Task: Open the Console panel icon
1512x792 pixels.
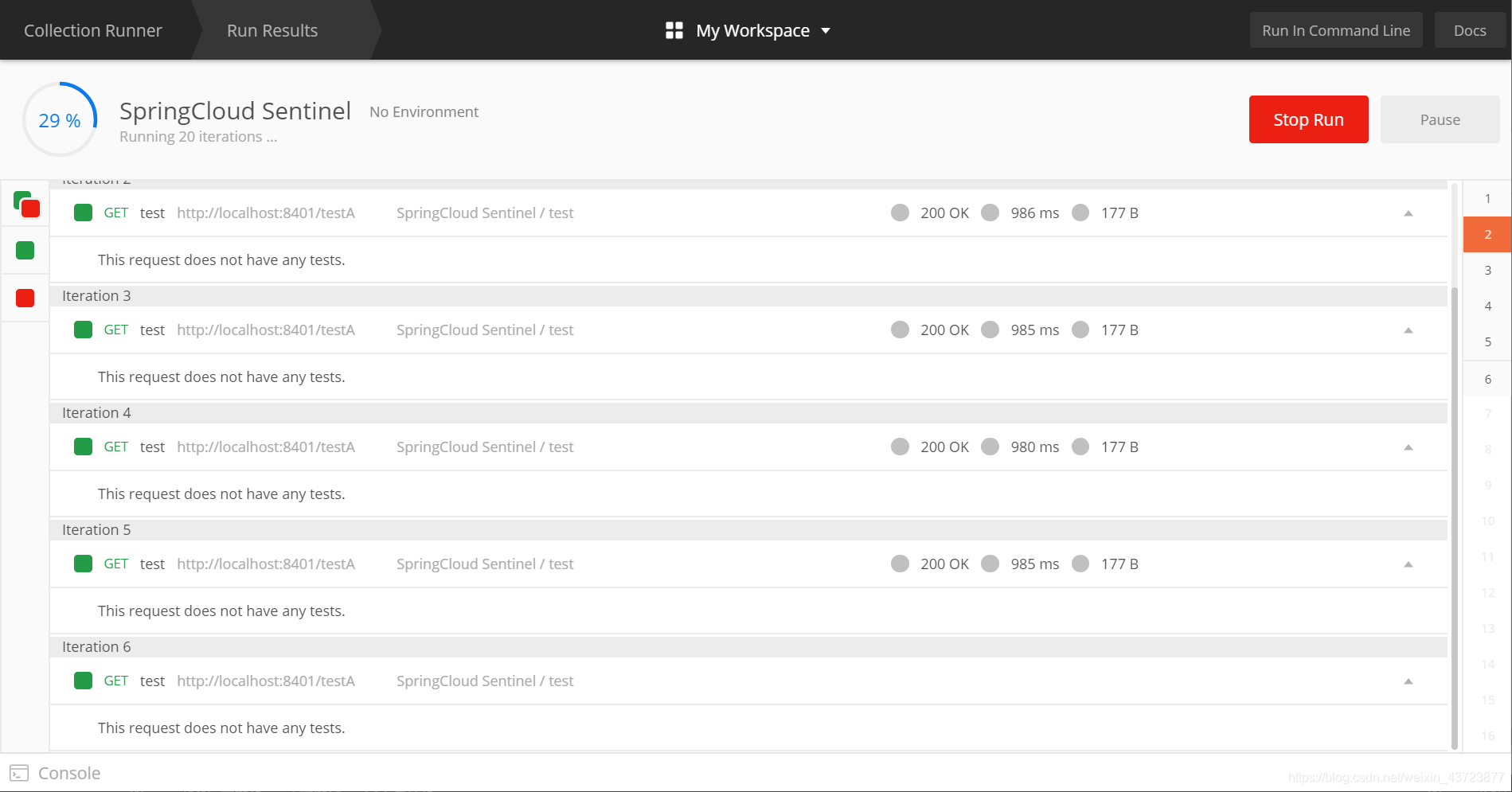Action: point(19,773)
